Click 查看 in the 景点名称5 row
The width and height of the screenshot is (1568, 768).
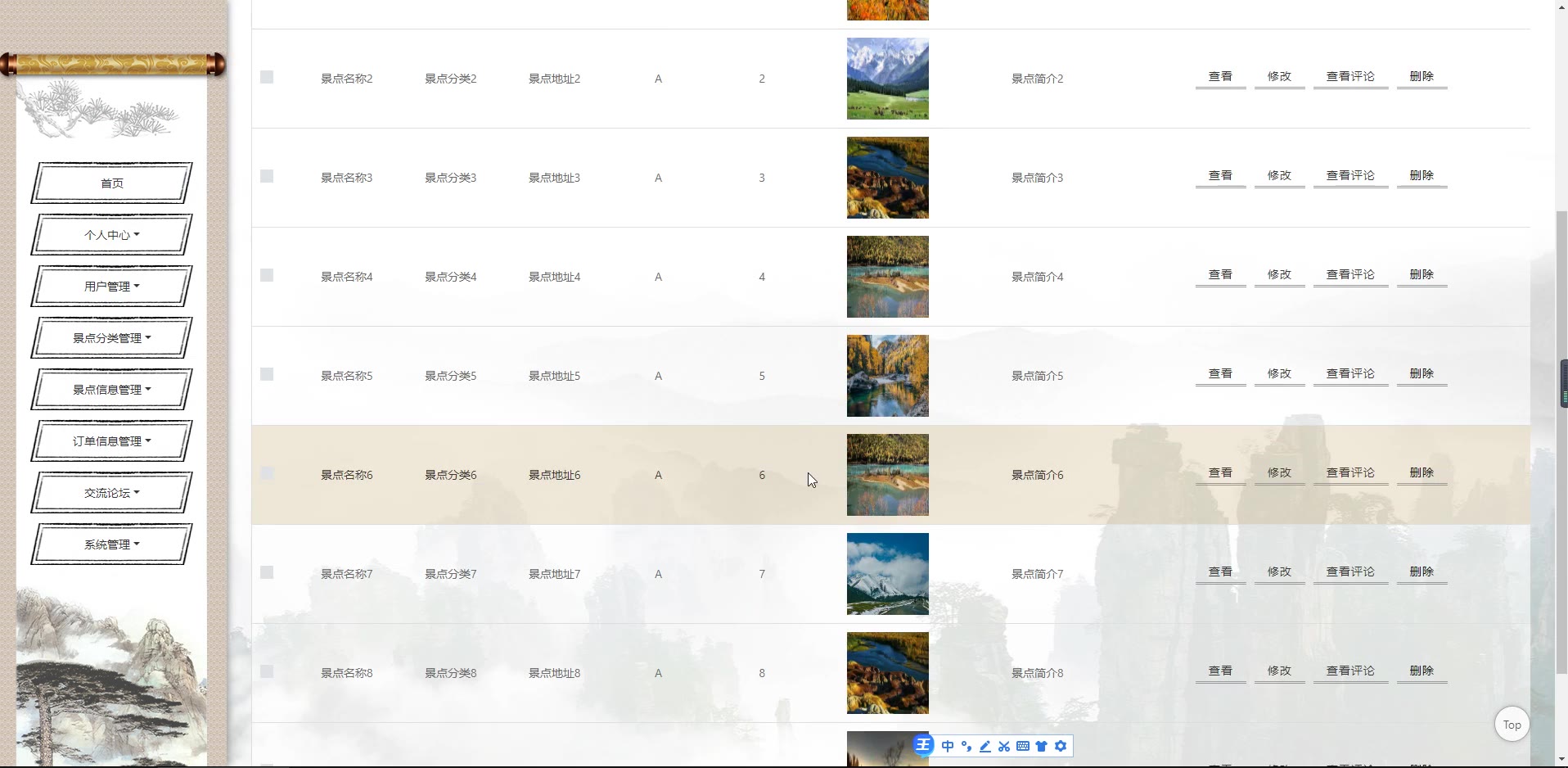click(x=1220, y=374)
